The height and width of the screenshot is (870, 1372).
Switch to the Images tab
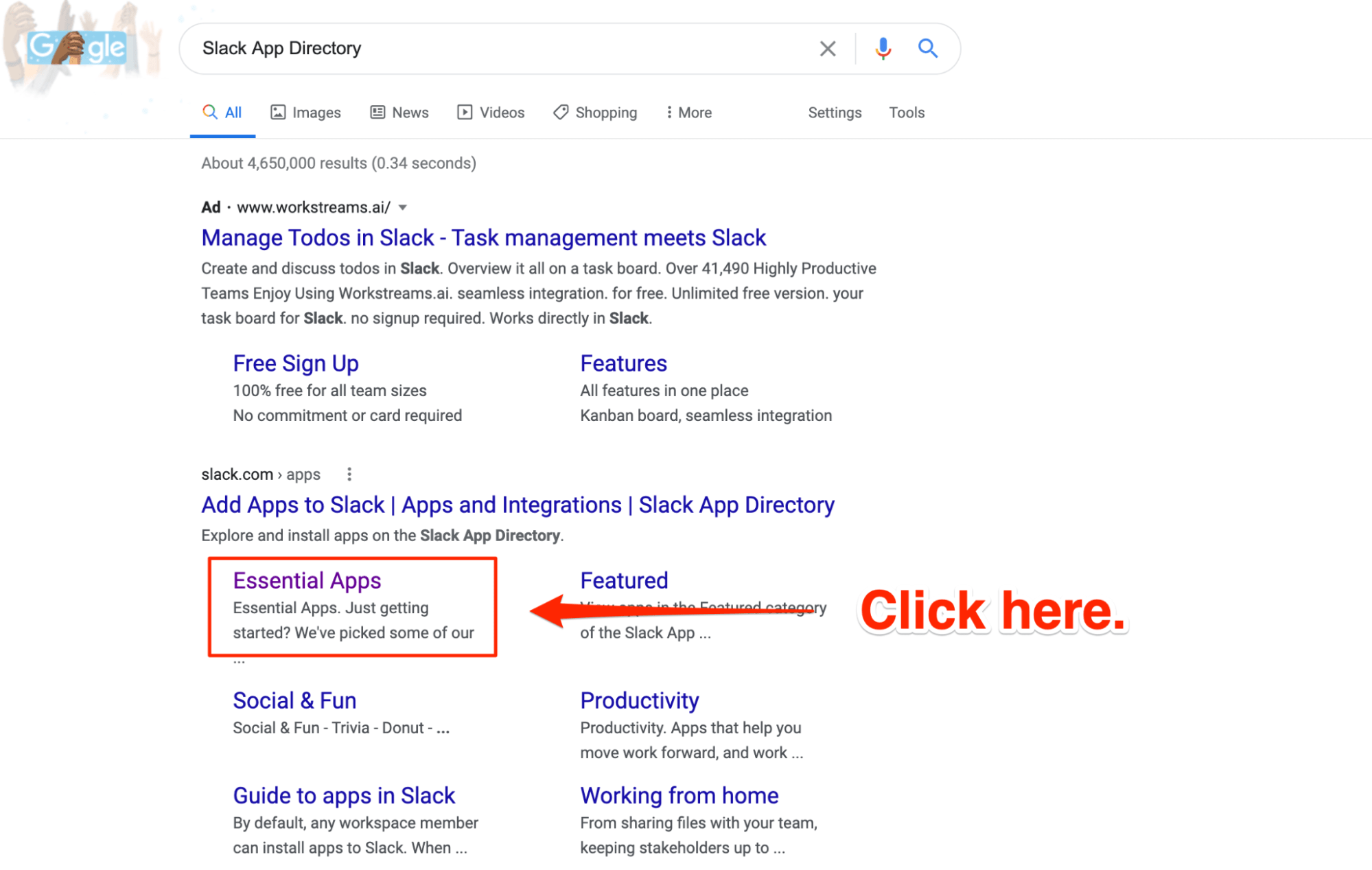coord(306,113)
